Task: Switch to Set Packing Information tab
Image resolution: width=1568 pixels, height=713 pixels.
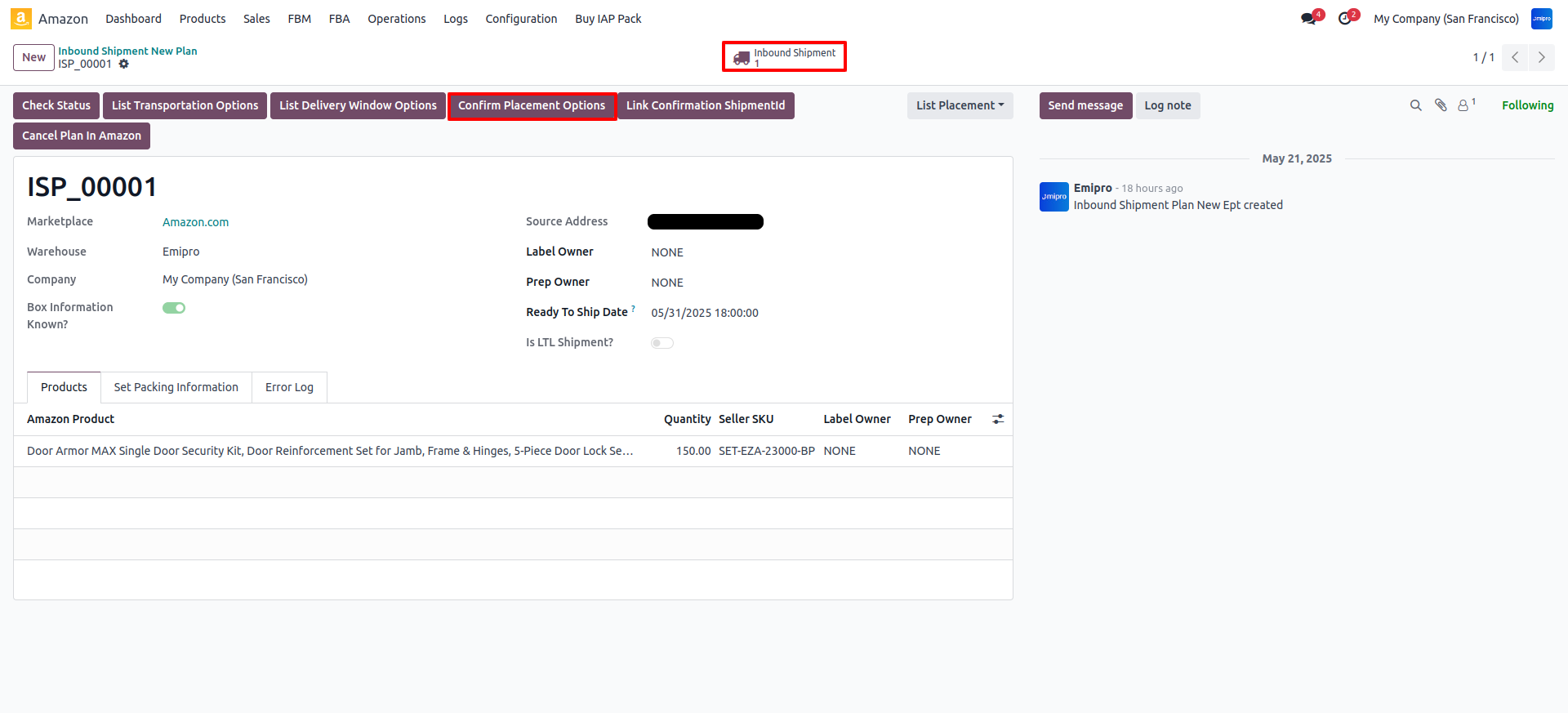Action: pos(176,387)
